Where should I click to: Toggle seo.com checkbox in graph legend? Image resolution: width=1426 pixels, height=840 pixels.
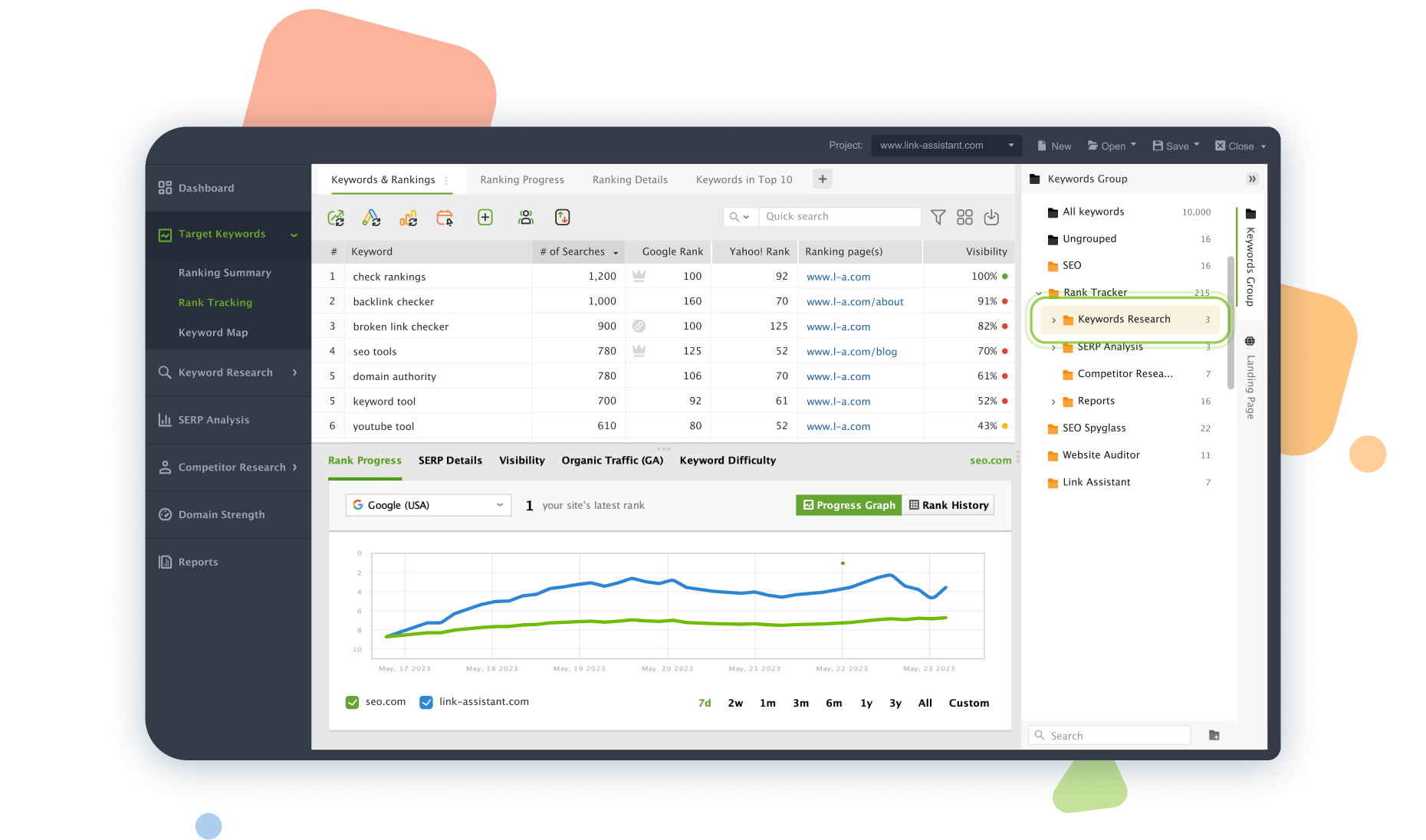pos(353,703)
